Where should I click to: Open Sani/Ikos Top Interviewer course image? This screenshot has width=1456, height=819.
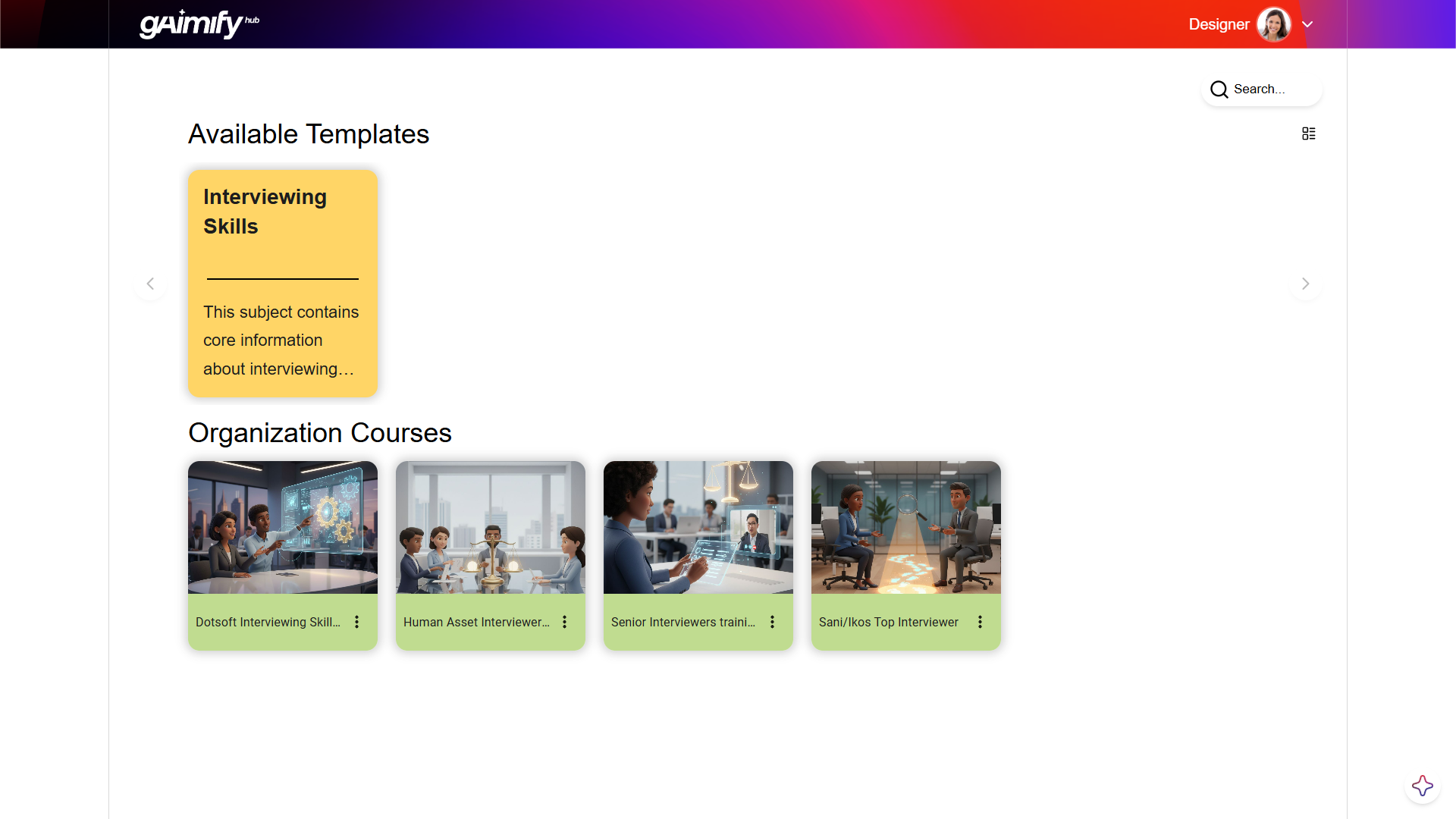905,527
